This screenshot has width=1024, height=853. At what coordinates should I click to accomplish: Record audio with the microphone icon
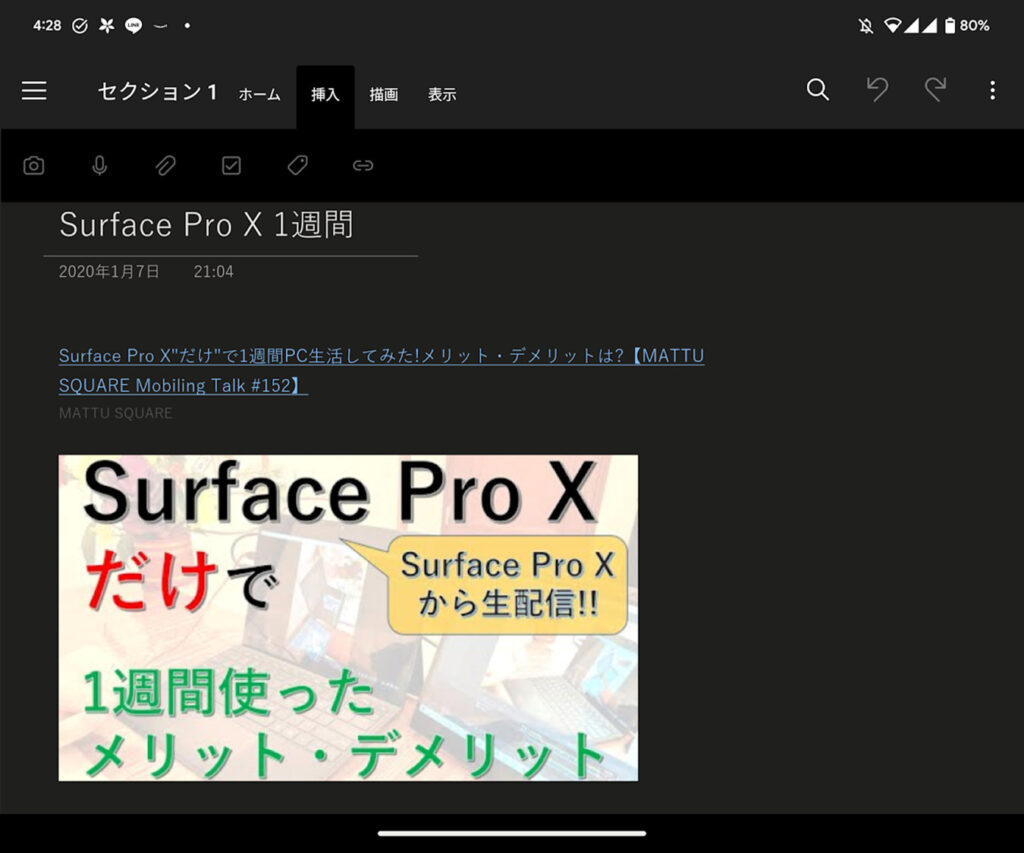click(100, 166)
